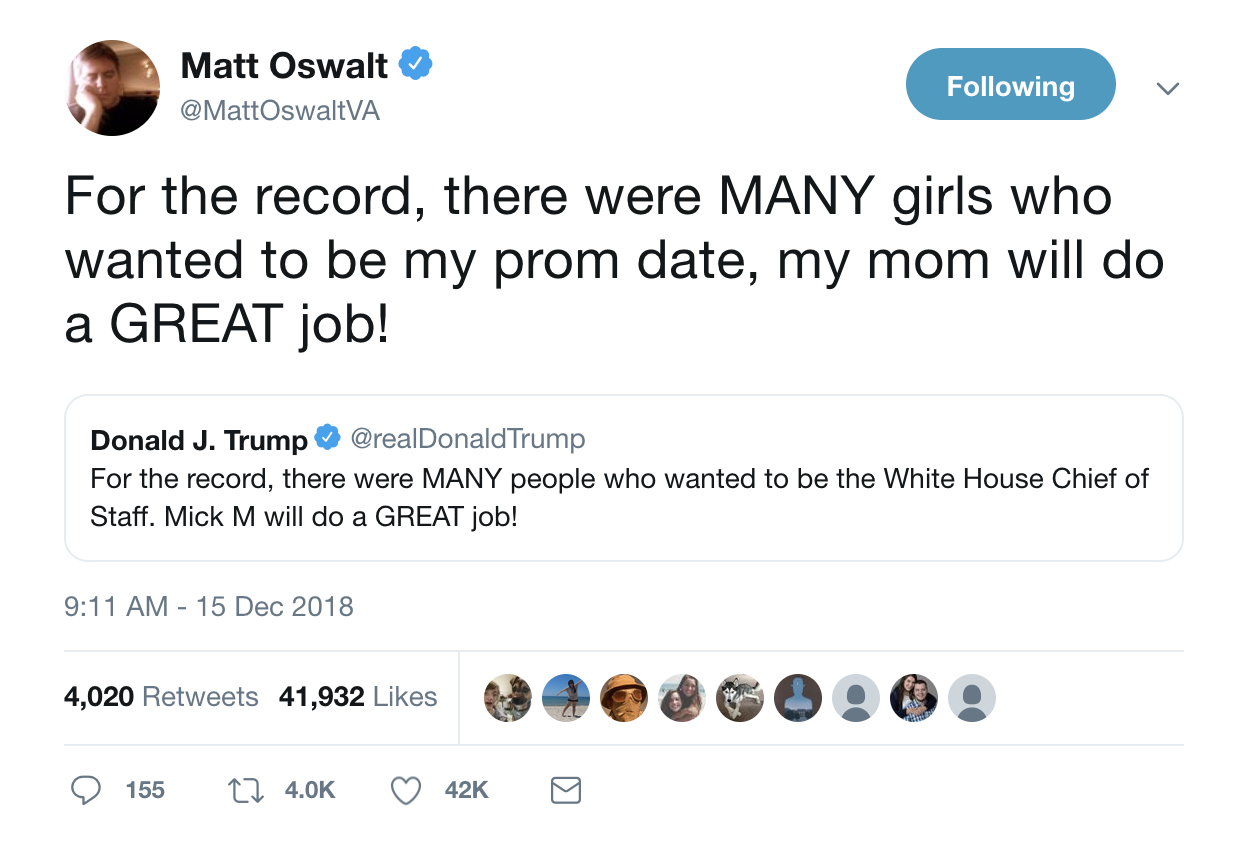The image size is (1240, 854).
Task: Share the tweet via direct message envelope icon
Action: pyautogui.click(x=565, y=790)
